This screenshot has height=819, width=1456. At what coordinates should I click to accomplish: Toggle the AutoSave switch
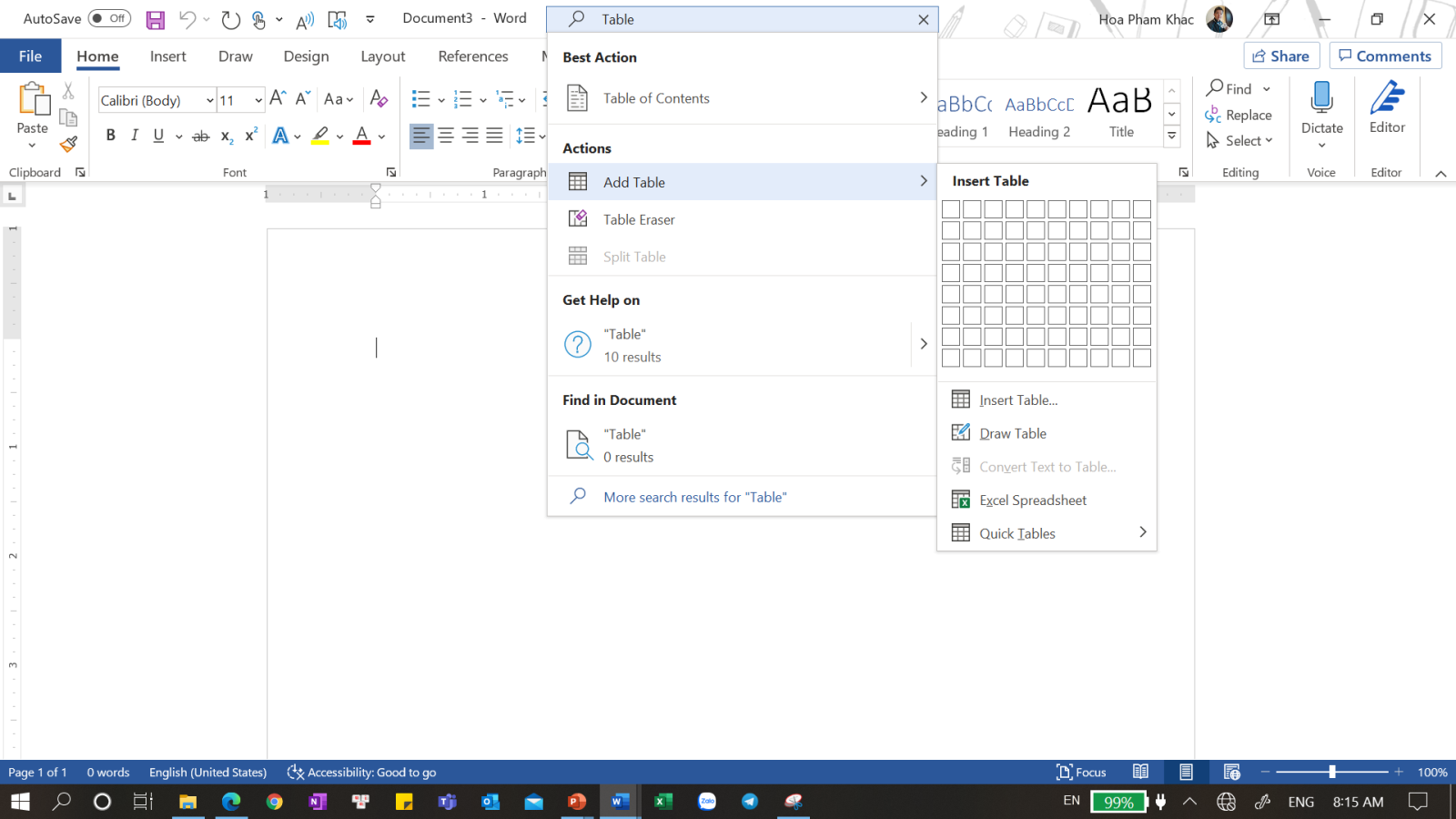click(x=109, y=18)
